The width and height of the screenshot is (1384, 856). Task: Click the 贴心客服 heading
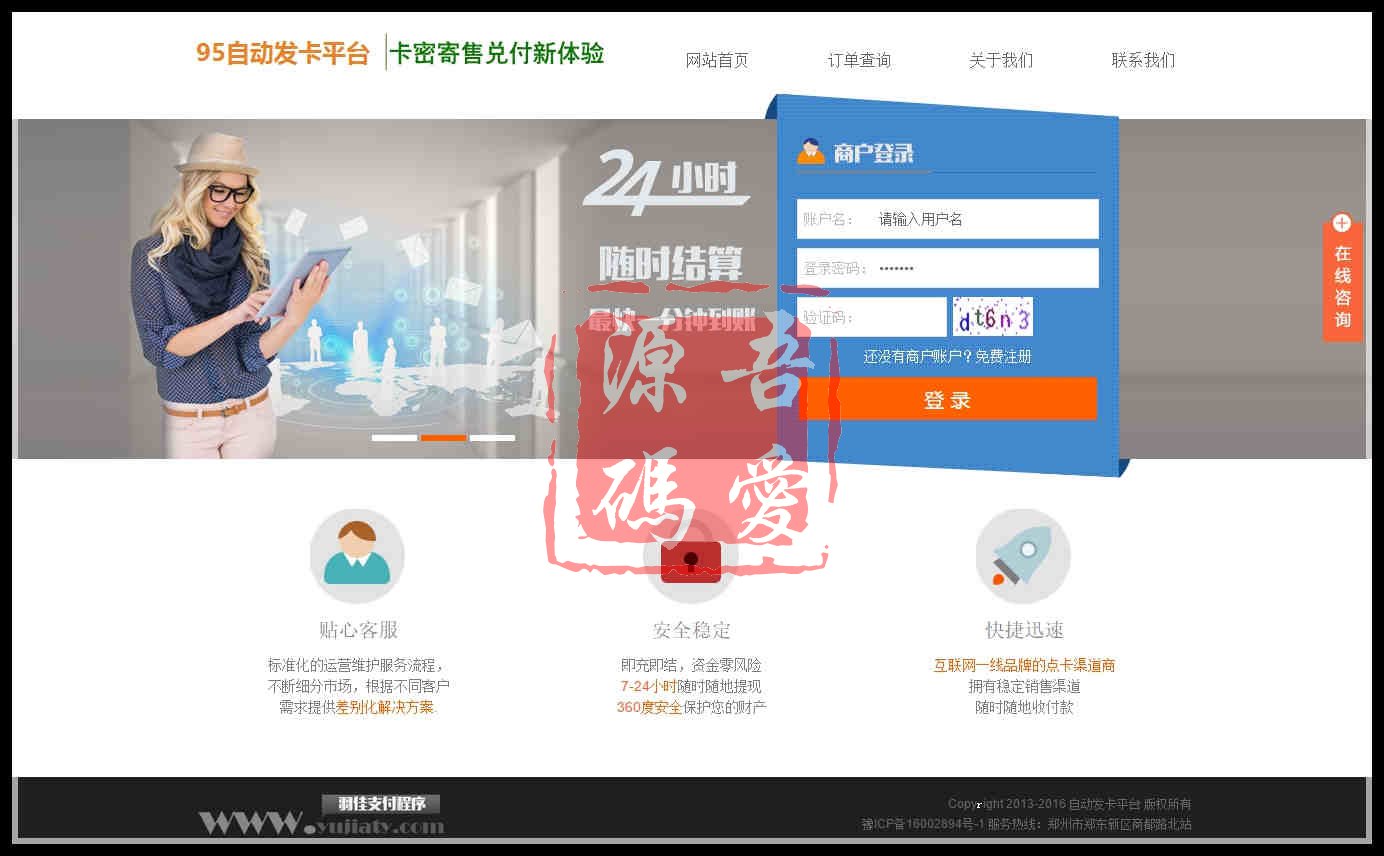[x=358, y=630]
